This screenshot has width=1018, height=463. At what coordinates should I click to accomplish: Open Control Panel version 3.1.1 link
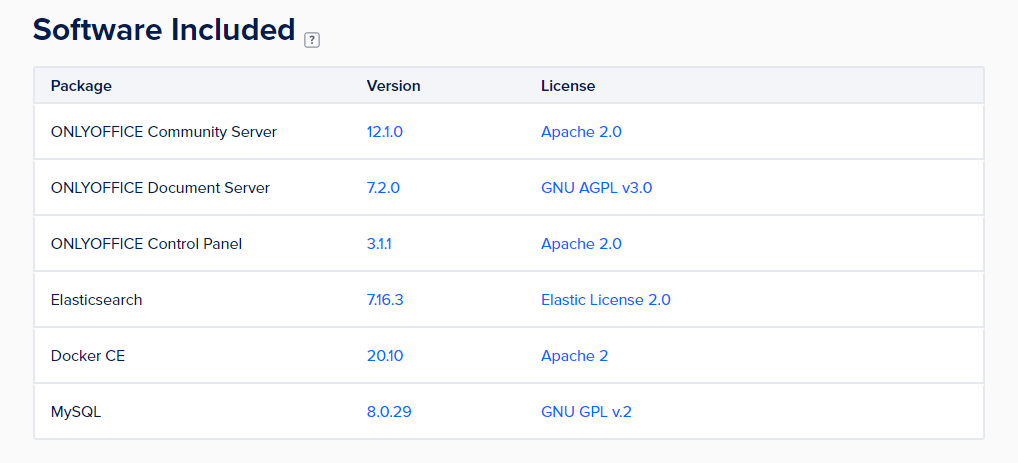[x=379, y=244]
